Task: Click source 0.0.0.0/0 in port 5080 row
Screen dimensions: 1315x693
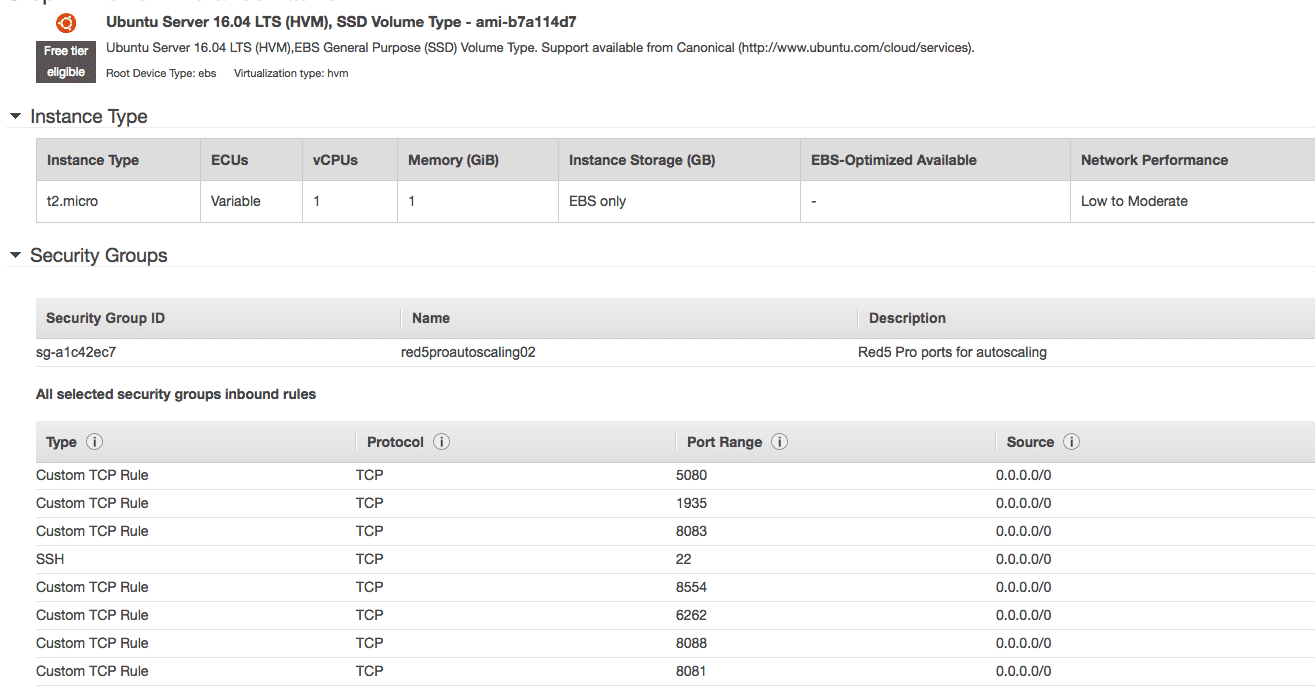Action: [x=1023, y=475]
